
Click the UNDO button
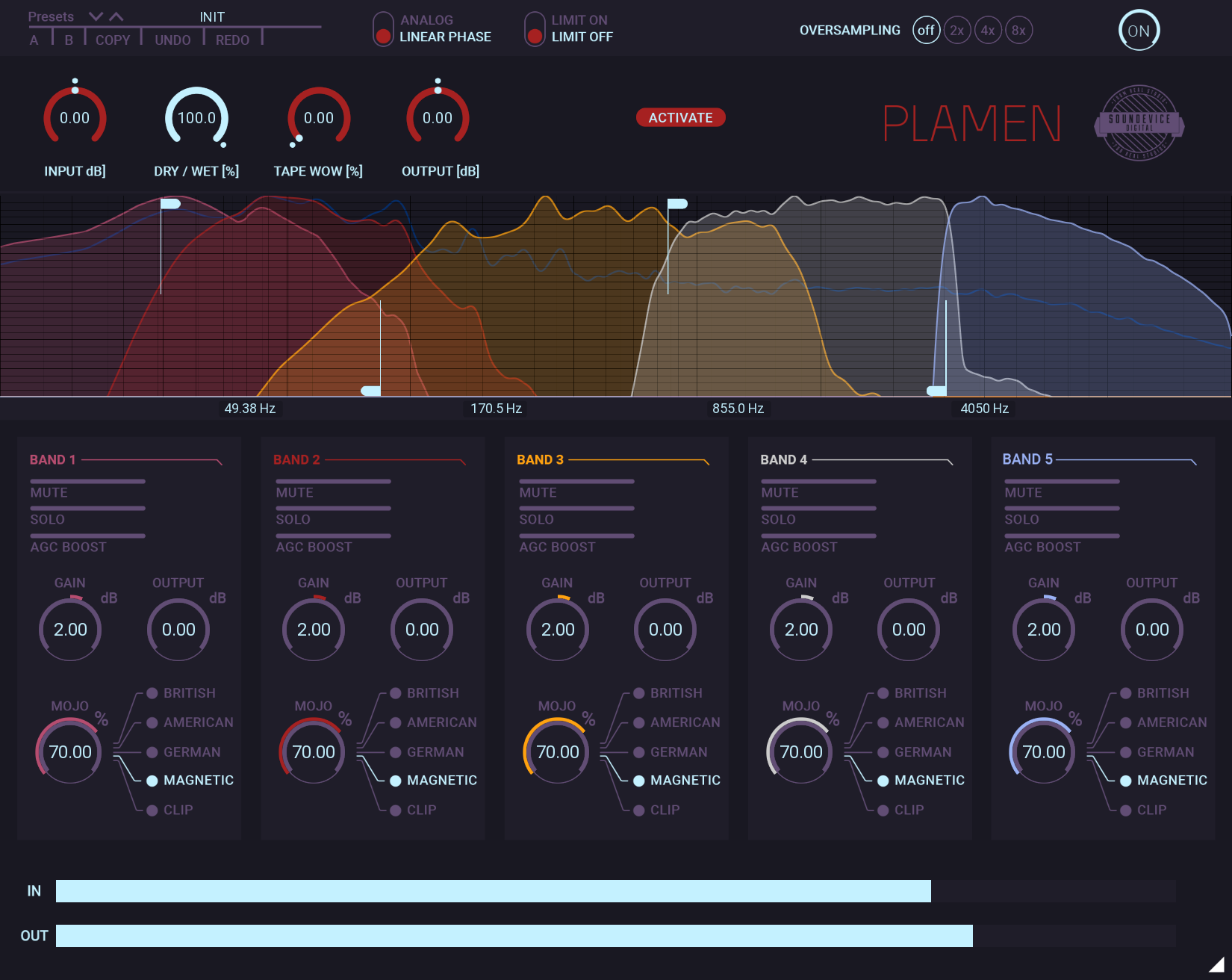point(172,40)
